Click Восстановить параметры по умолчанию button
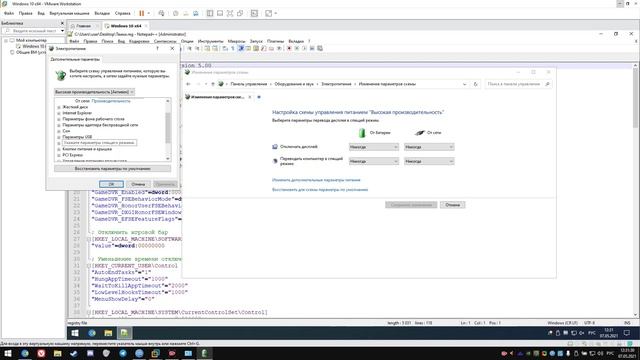Image resolution: width=640 pixels, height=360 pixels. coord(113,169)
